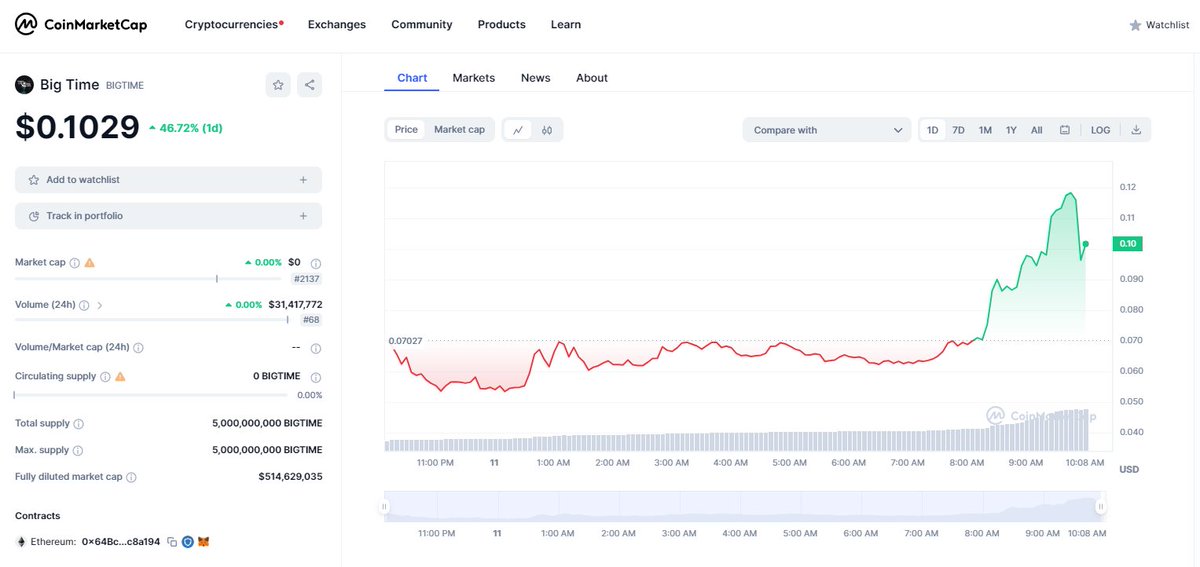
Task: Select the 1Y time range
Action: click(1011, 130)
